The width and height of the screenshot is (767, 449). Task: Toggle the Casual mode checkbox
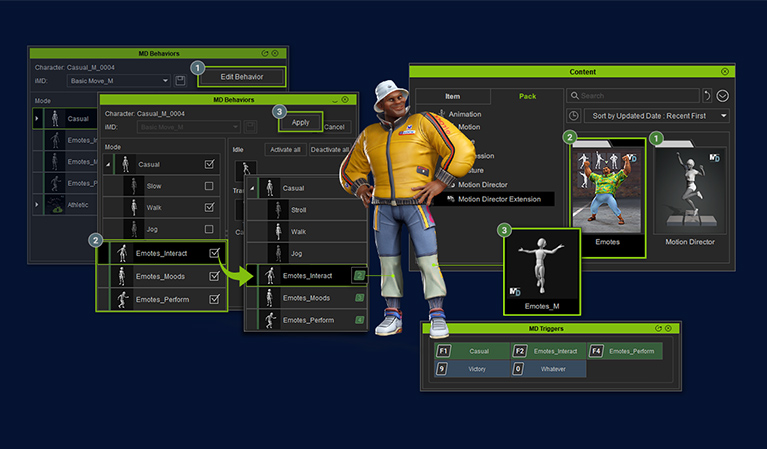209,164
